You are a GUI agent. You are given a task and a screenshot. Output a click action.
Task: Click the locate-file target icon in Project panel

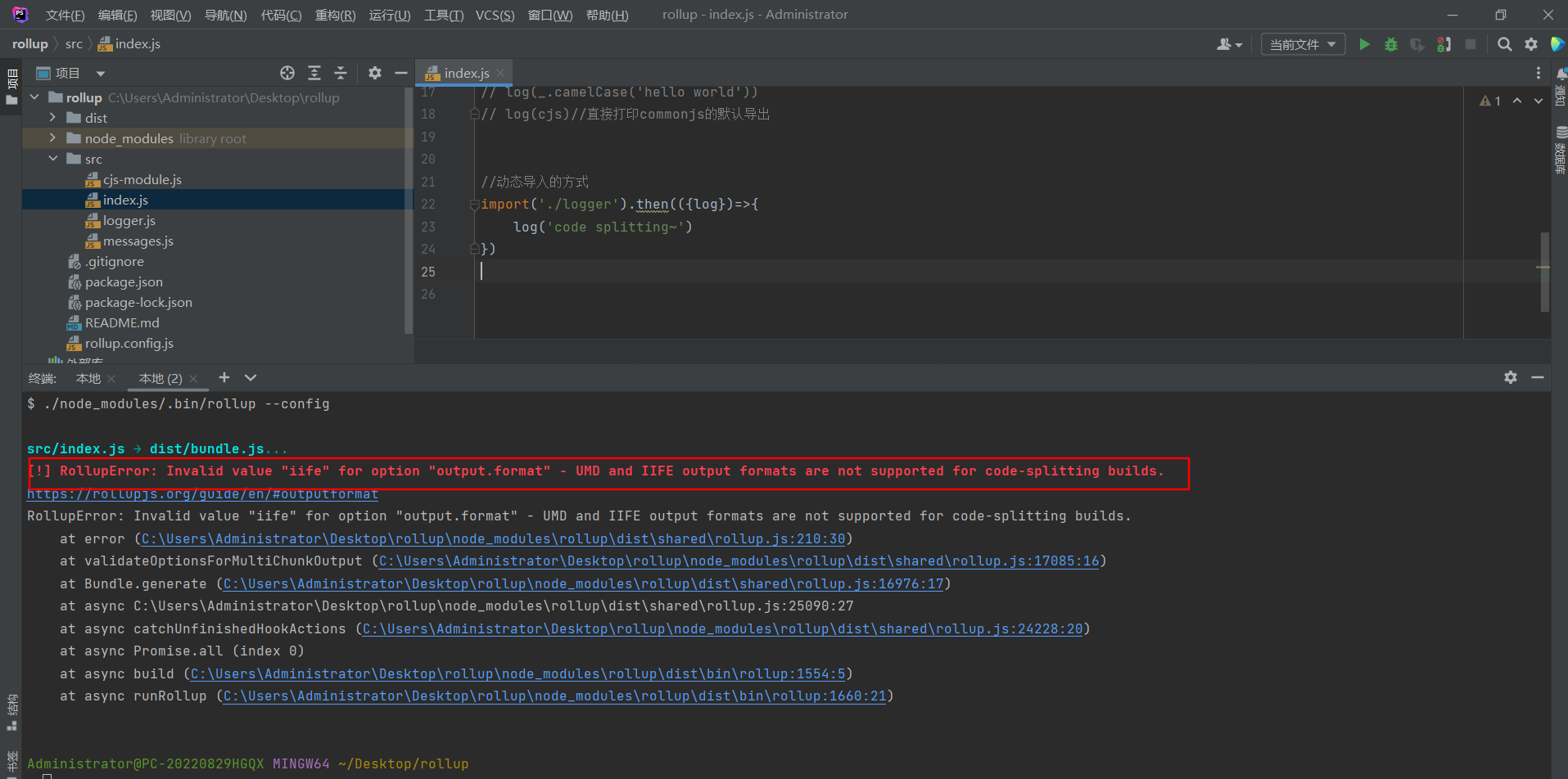287,73
